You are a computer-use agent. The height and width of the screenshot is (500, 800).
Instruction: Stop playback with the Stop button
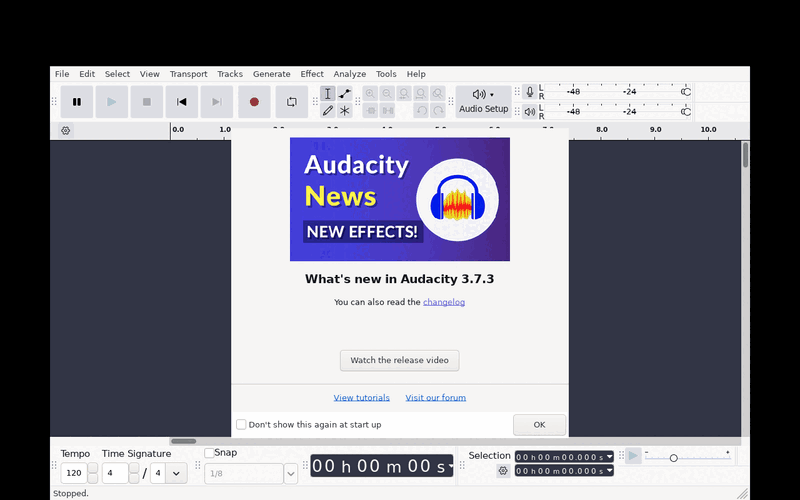click(146, 102)
